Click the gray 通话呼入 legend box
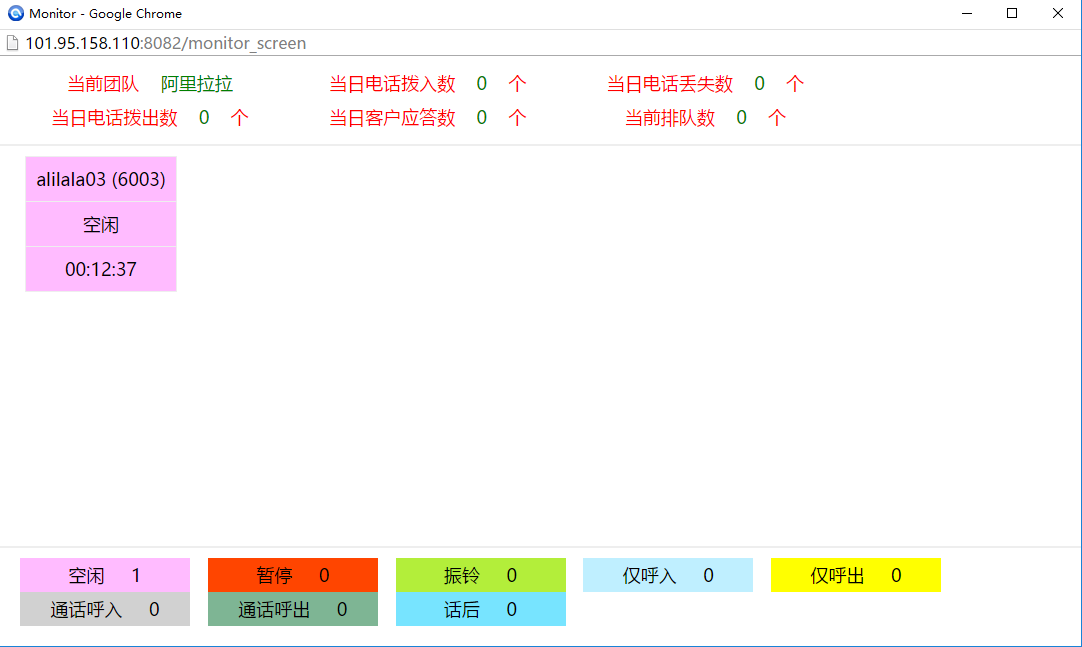1082x647 pixels. (x=105, y=609)
